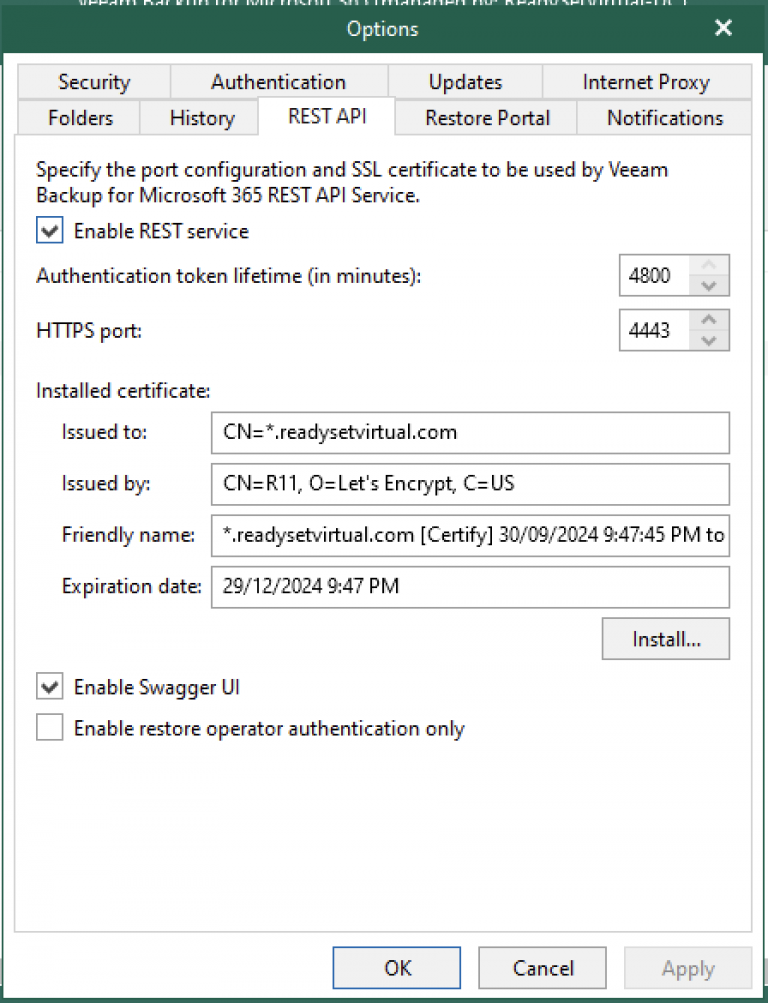This screenshot has width=768, height=1003.
Task: Switch to the Folders tab
Action: pos(80,118)
